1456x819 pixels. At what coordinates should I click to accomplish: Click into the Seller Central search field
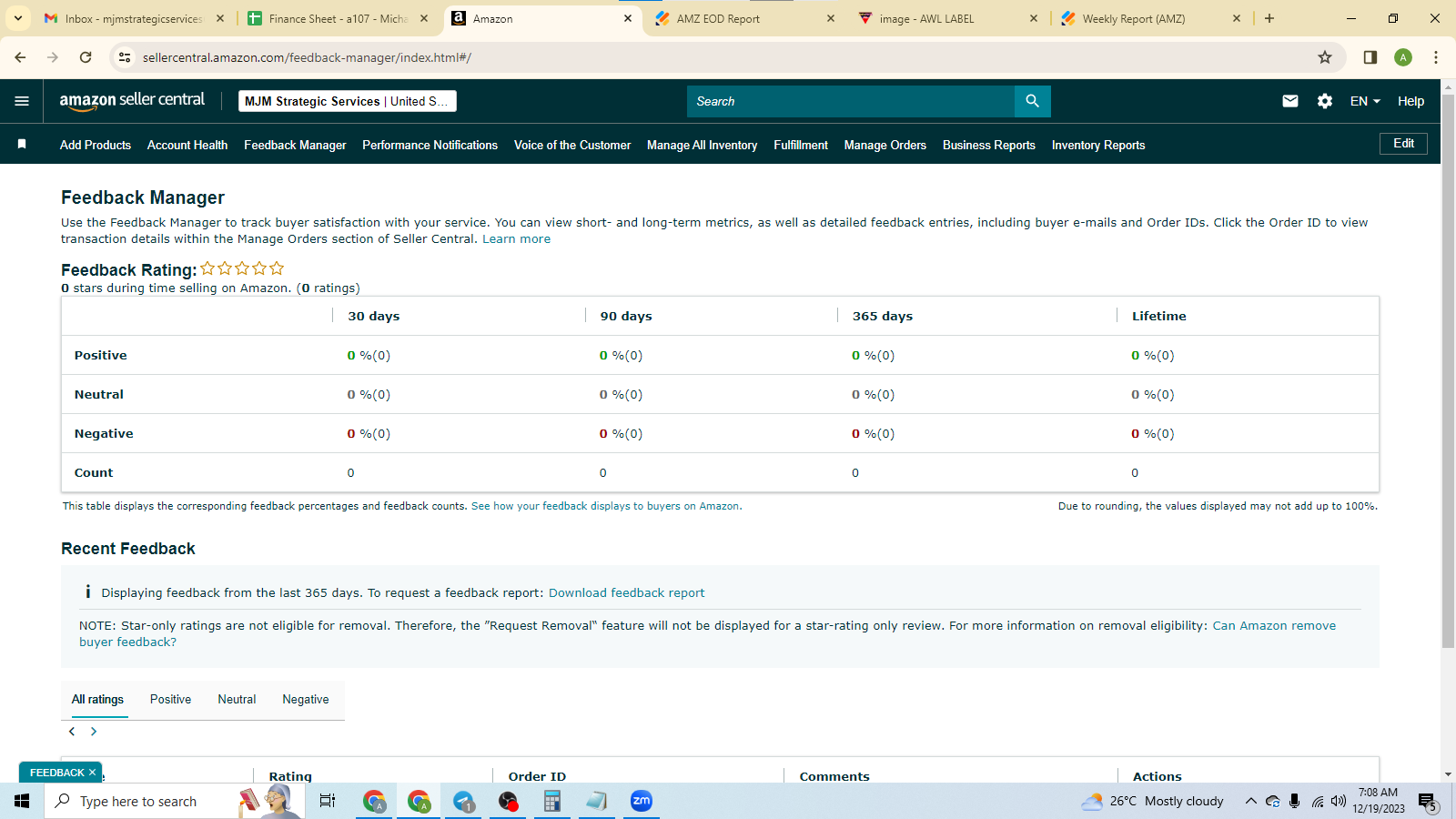click(851, 101)
